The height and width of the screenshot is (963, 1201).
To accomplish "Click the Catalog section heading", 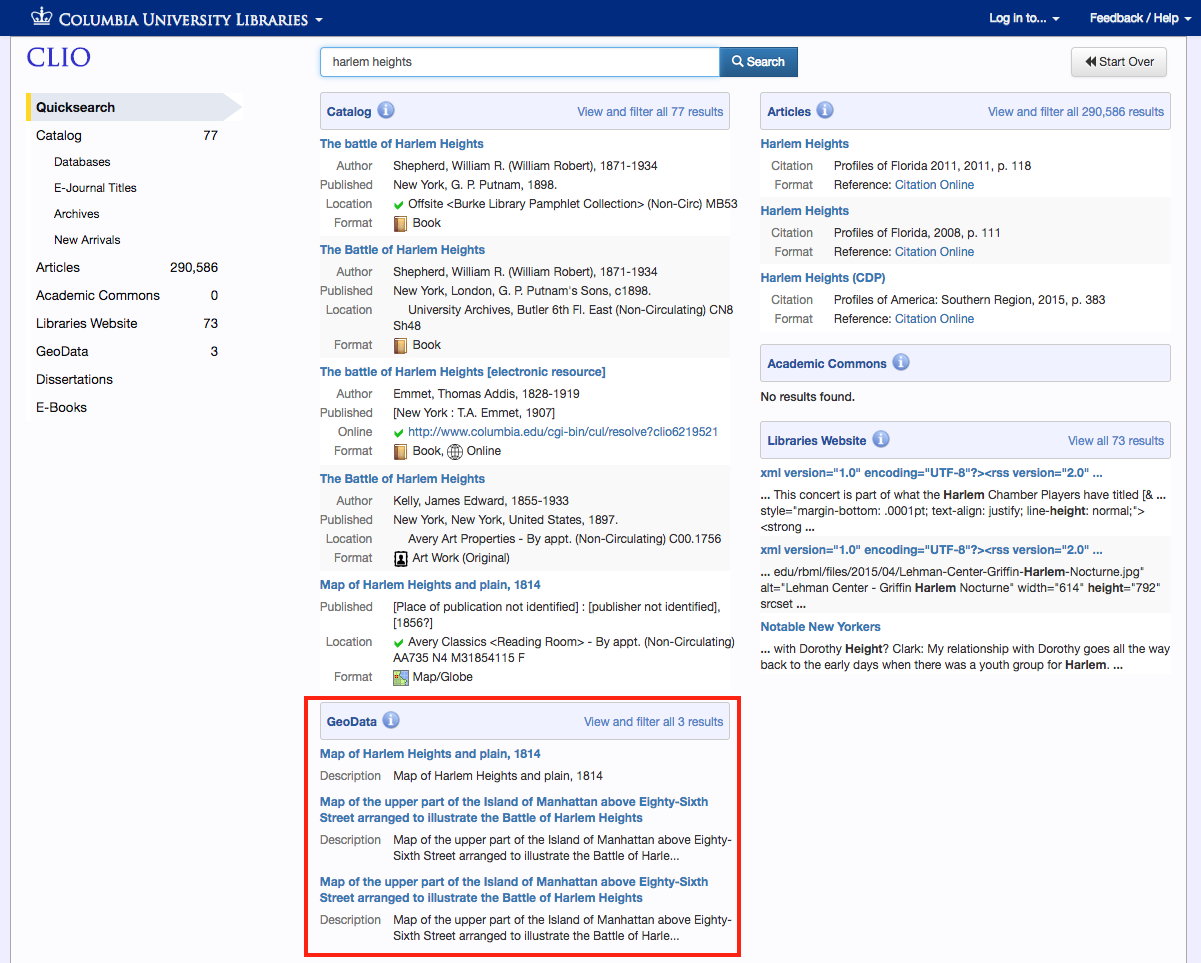I will point(349,112).
